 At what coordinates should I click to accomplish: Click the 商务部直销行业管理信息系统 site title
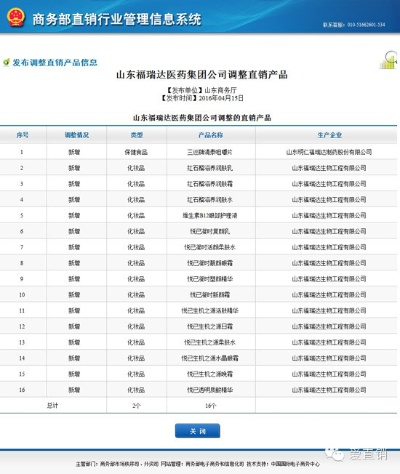point(117,19)
